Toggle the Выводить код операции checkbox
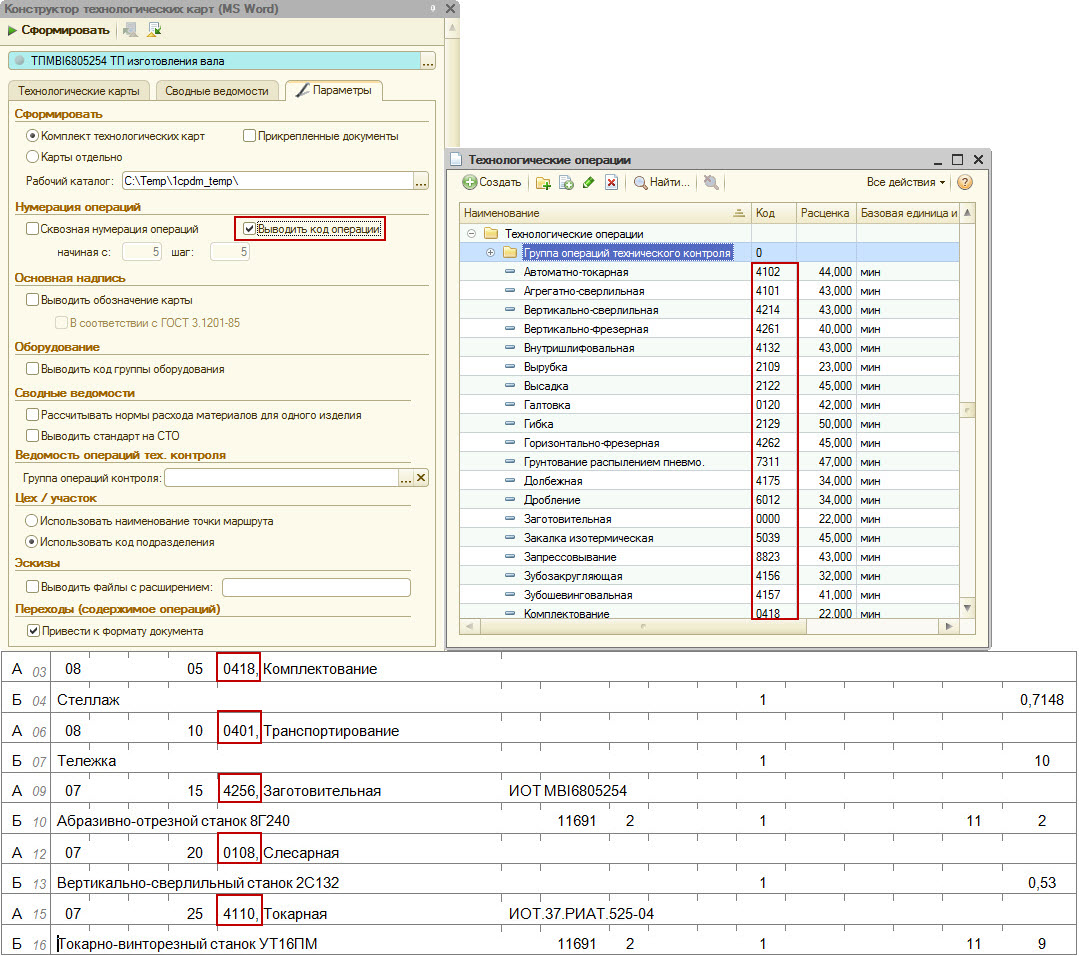Screen dimensions: 1079x956 [249, 229]
